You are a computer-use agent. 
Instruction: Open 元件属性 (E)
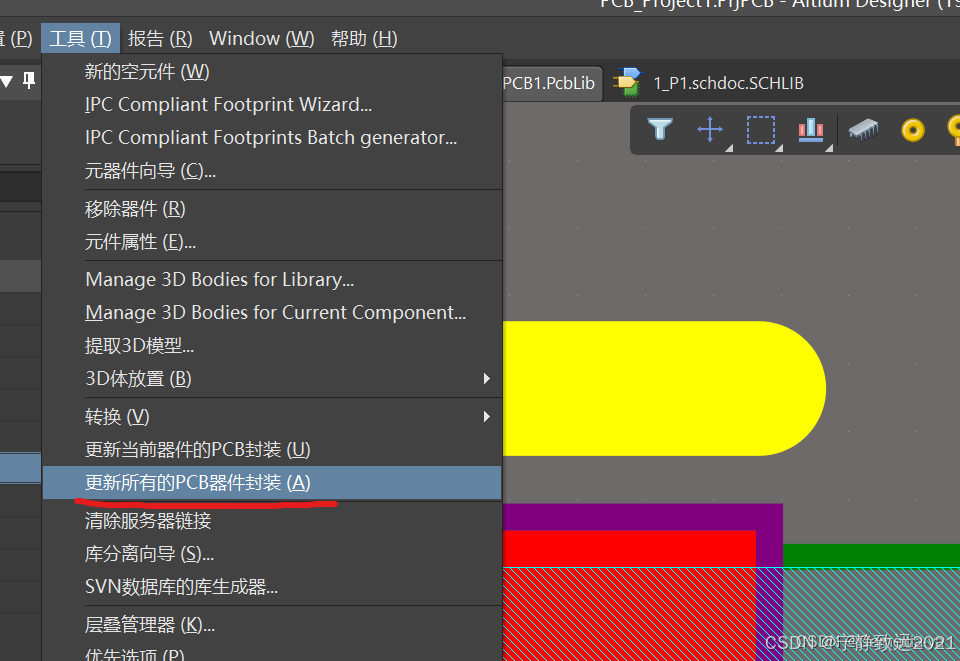(x=272, y=242)
